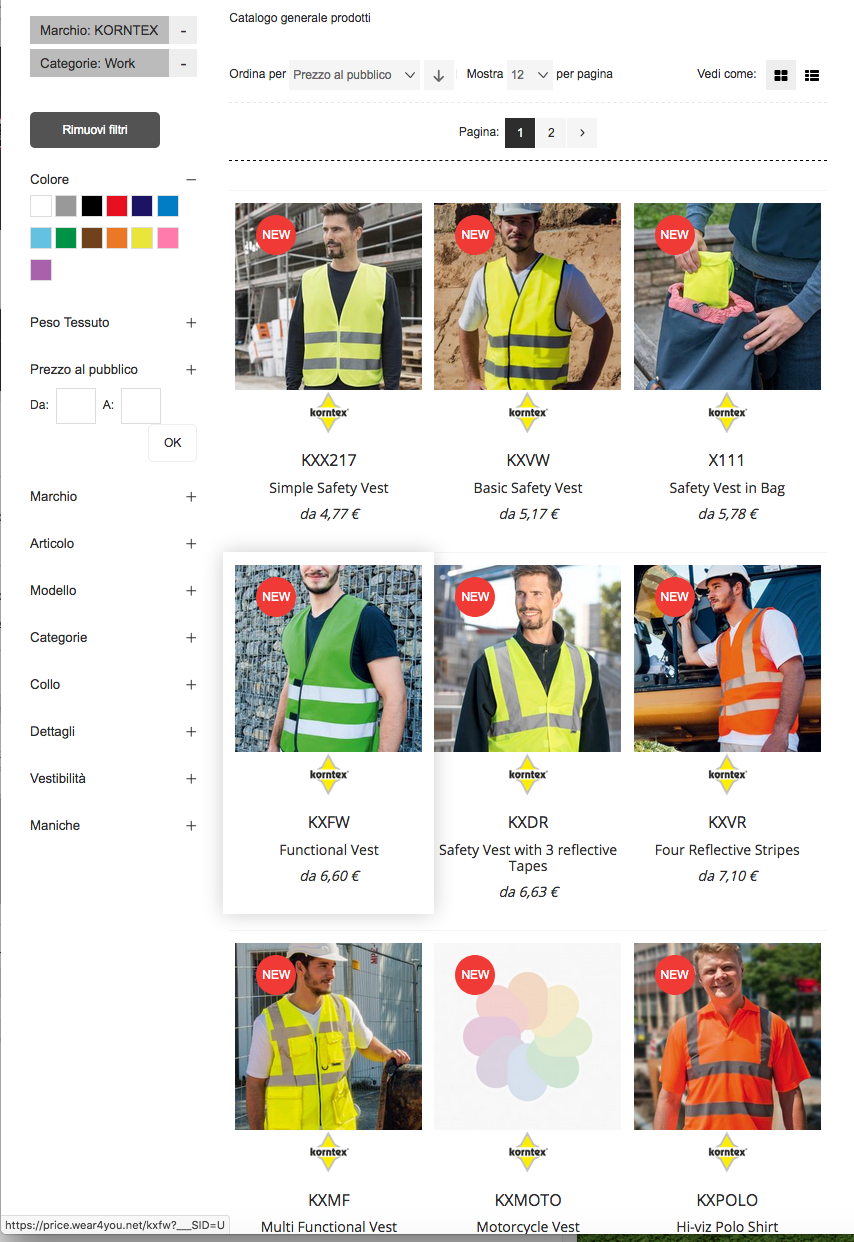Viewport: 854px width, 1242px height.
Task: Select page 1 in pagination
Action: coord(520,132)
